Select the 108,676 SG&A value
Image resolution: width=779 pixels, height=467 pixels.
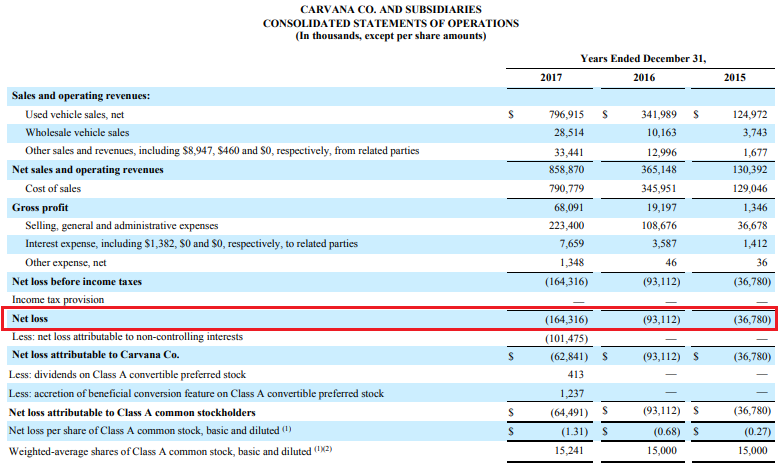658,226
